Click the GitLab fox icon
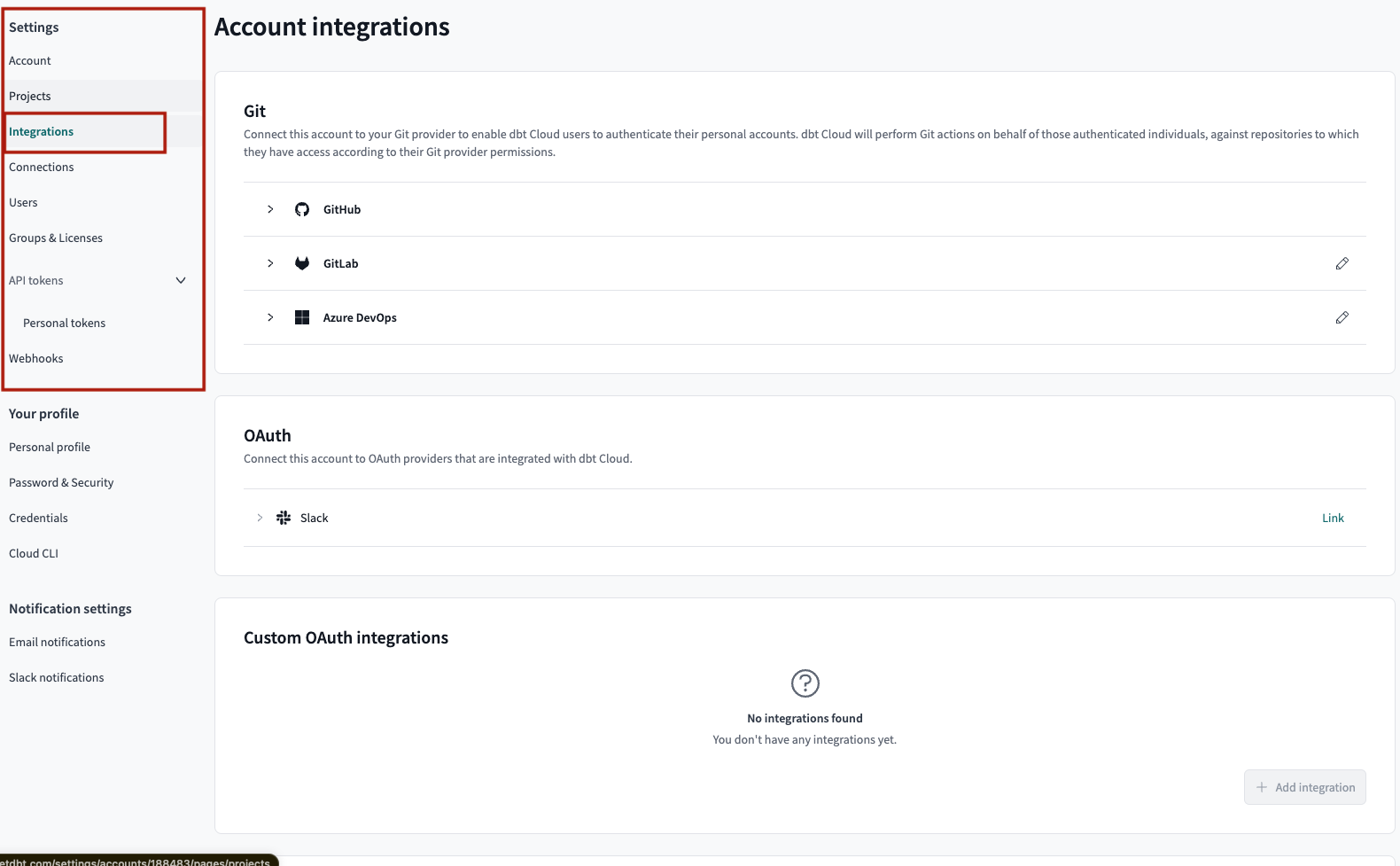This screenshot has width=1400, height=866. 302,264
